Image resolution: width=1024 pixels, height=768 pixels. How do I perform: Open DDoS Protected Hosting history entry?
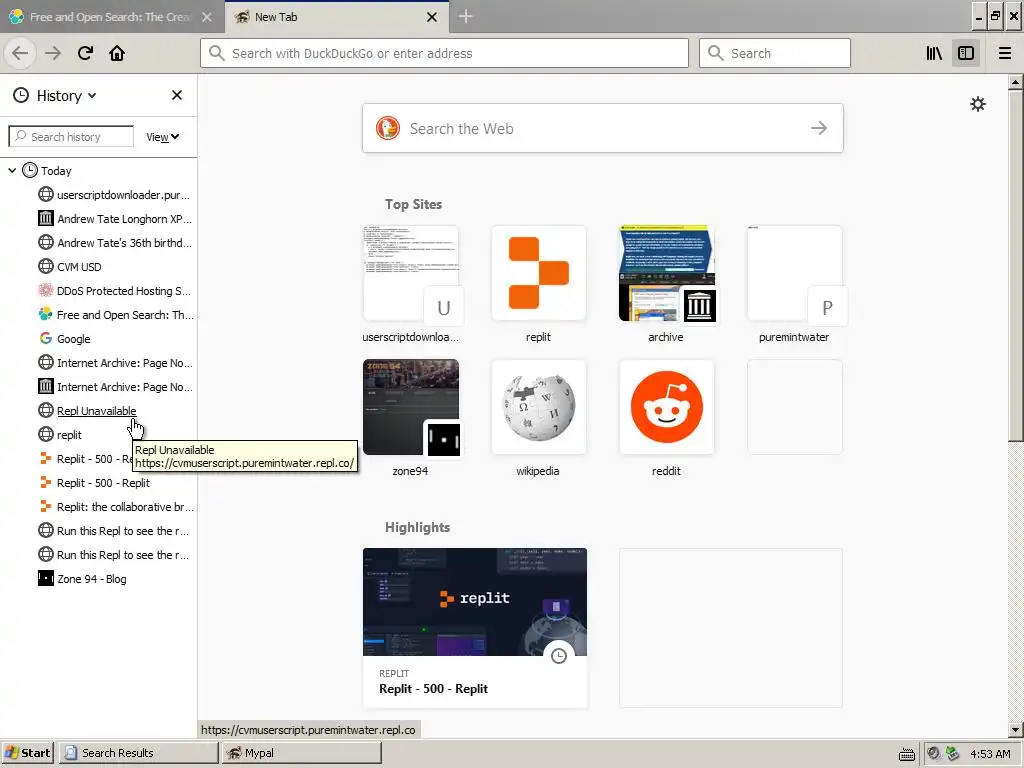[x=115, y=291]
